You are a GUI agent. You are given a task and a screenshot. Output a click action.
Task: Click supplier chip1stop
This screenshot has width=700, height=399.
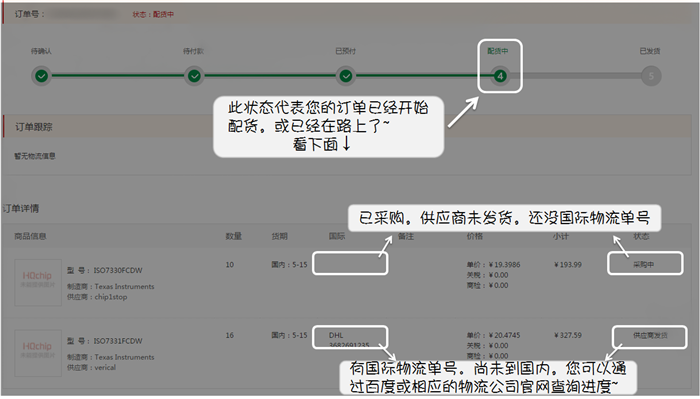[x=111, y=297]
